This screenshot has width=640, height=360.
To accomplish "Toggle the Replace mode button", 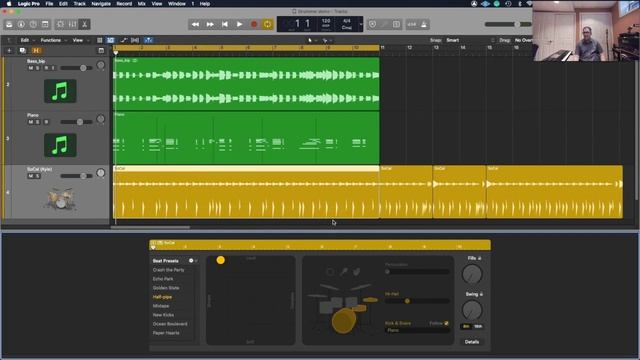I will (372, 24).
